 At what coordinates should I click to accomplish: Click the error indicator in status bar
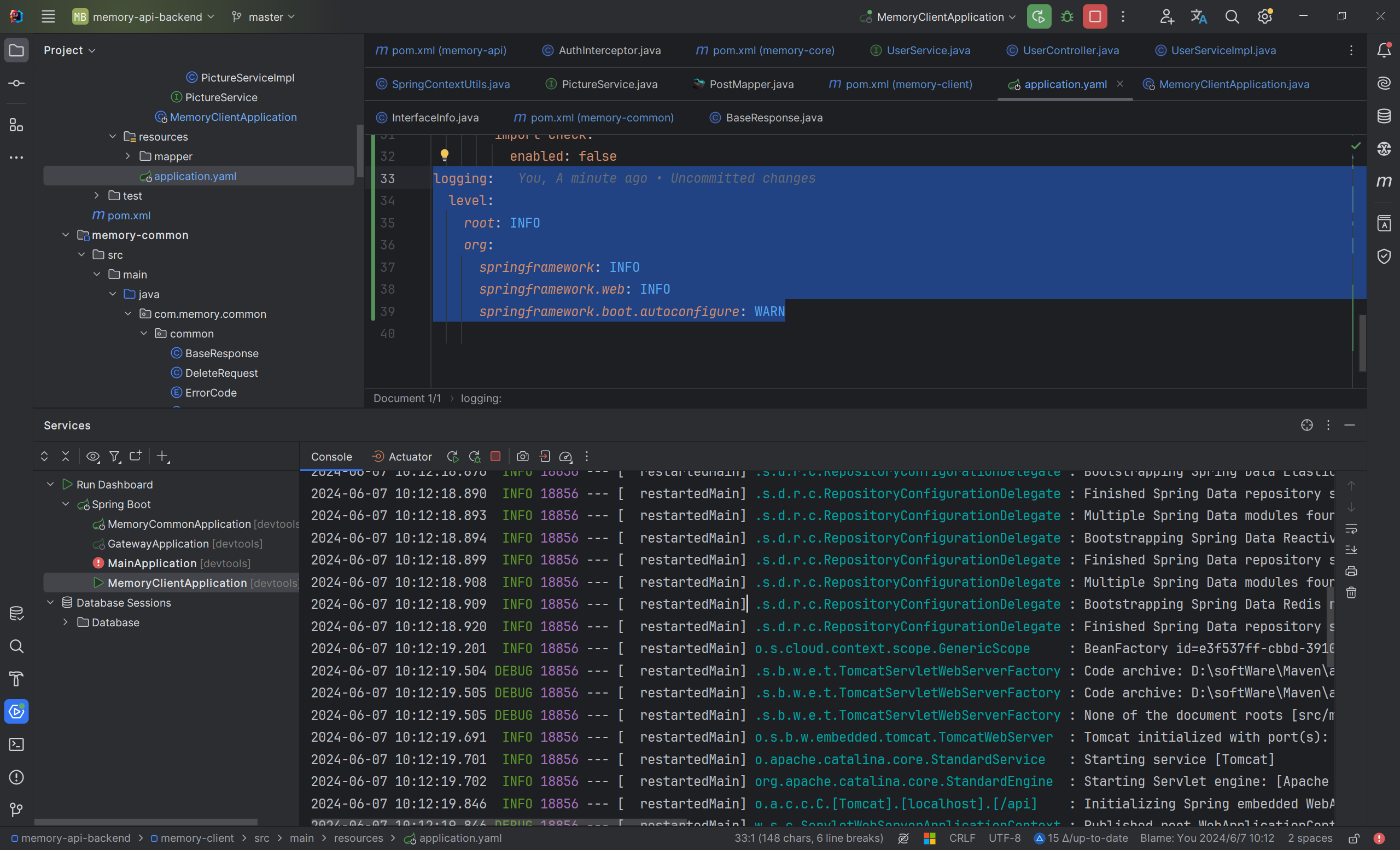click(1379, 838)
